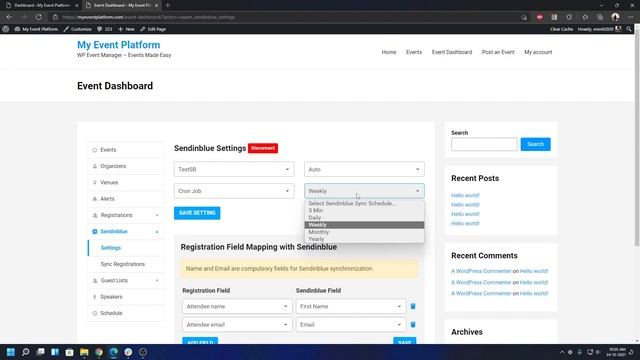This screenshot has width=640, height=360.
Task: Open the My account navigation link
Action: [x=538, y=52]
